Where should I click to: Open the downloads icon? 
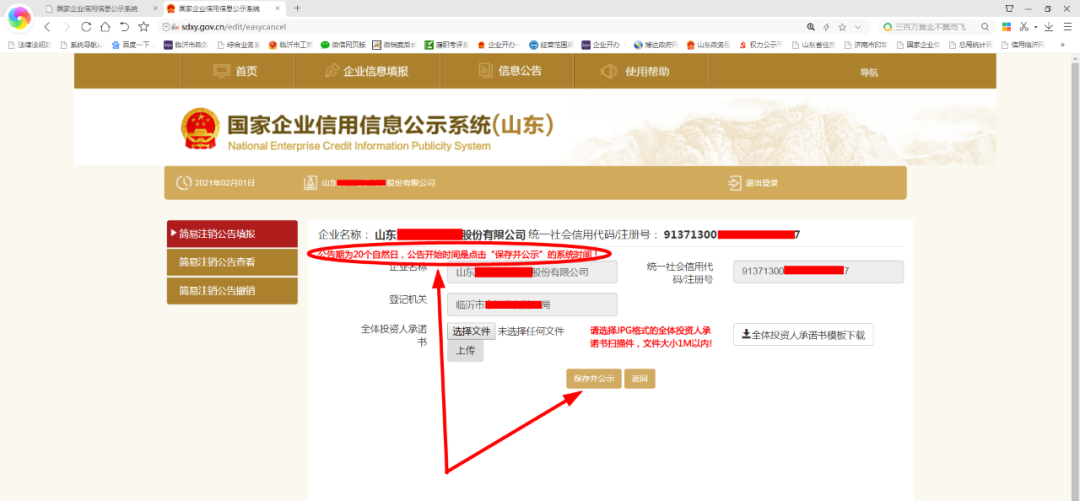coord(1048,27)
